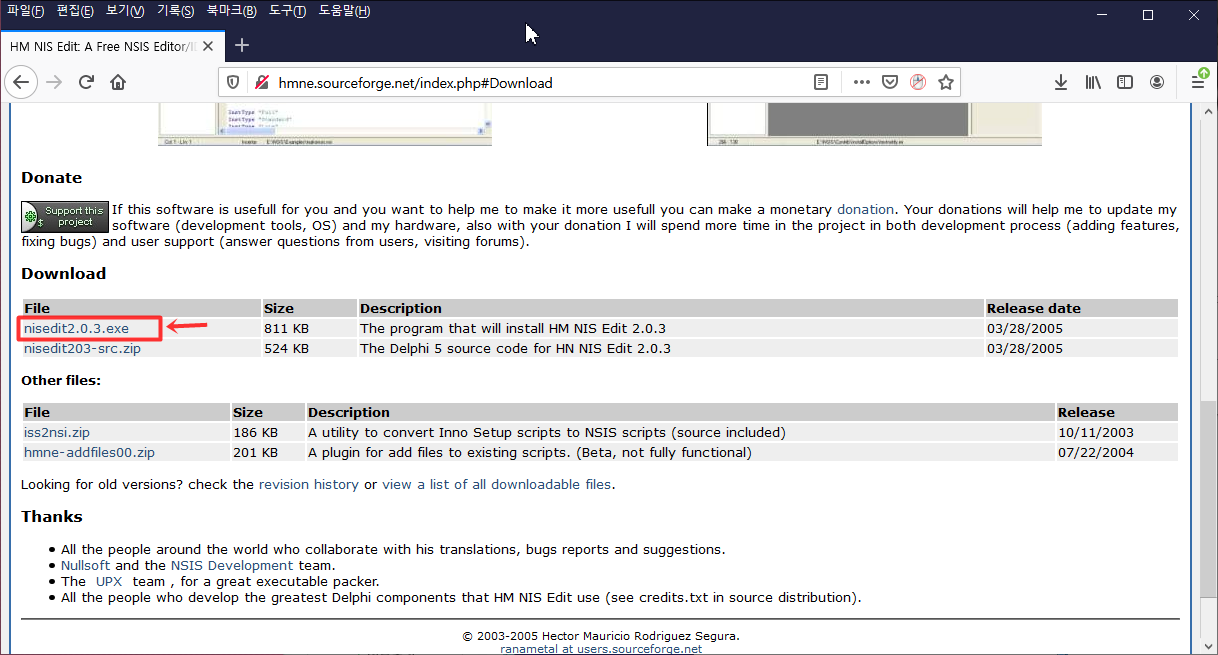
Task: Open the Firefox account avatar icon
Action: click(1157, 83)
